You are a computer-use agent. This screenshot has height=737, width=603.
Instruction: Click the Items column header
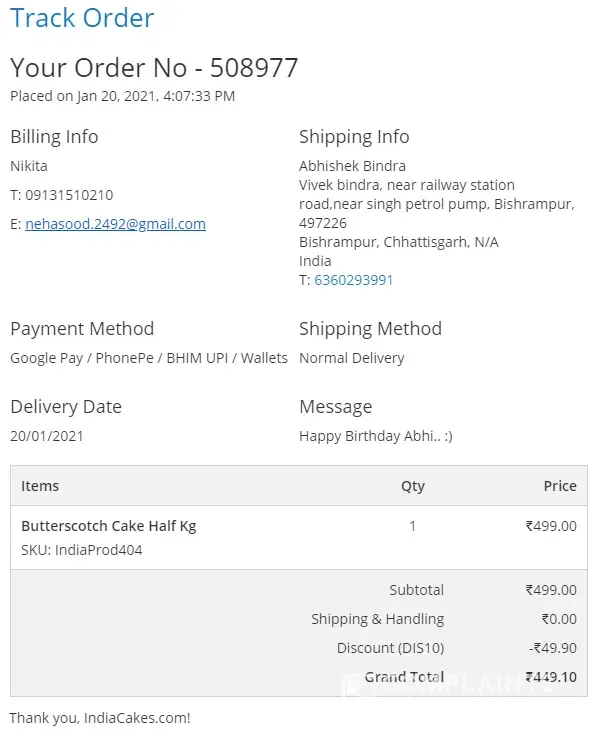(x=40, y=486)
